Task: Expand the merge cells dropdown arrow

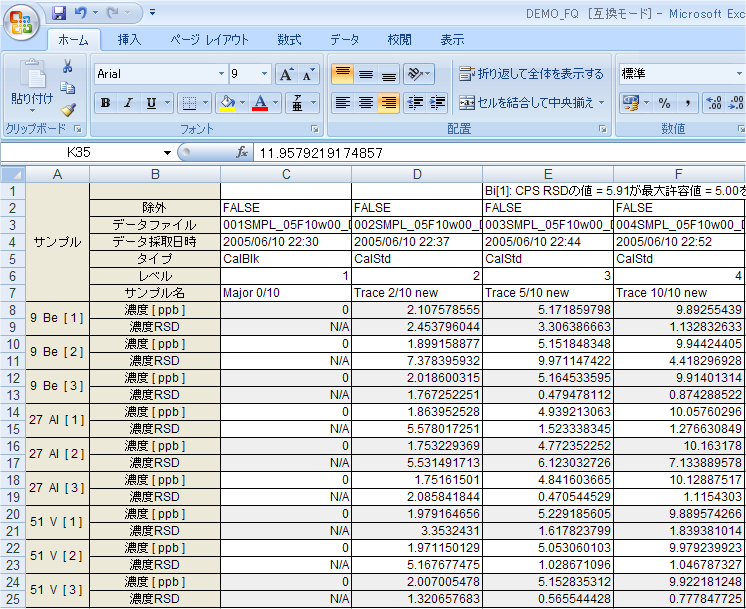Action: pos(601,103)
